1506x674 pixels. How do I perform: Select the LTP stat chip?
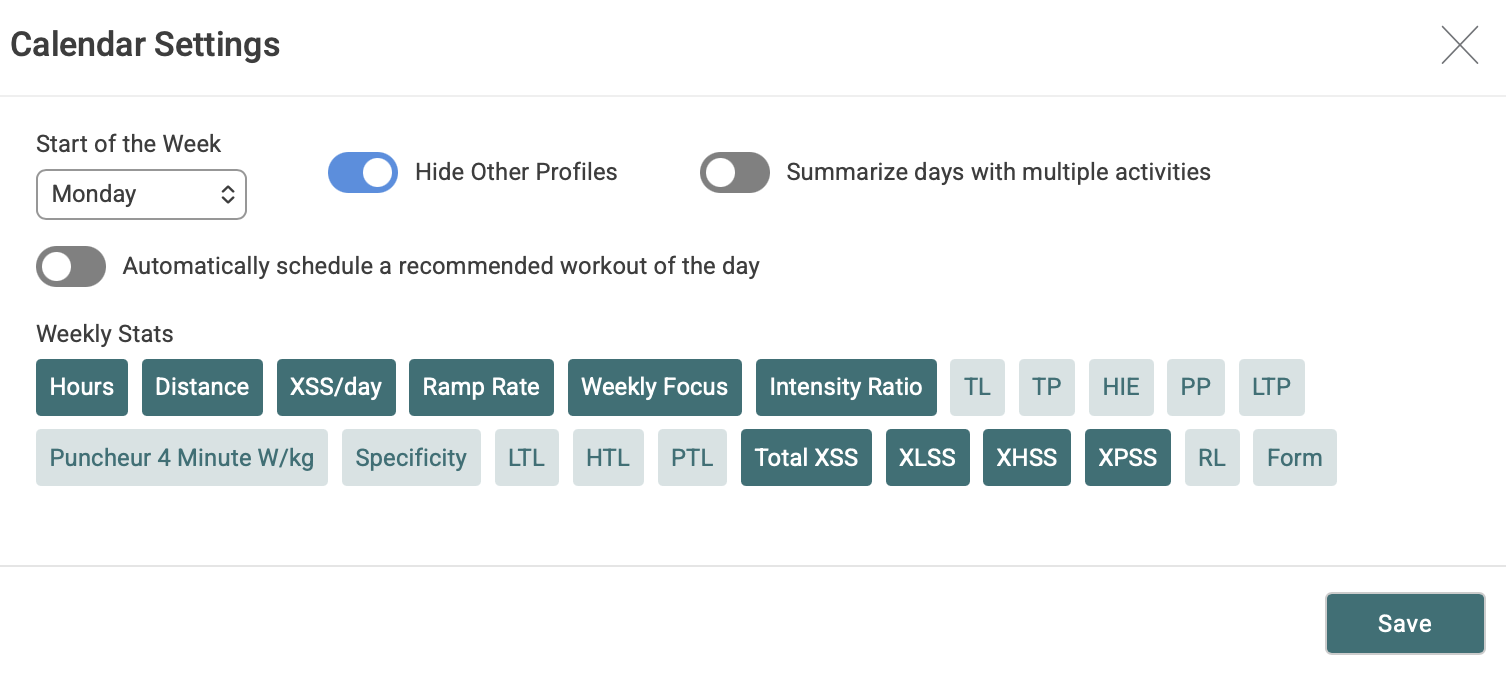pos(1271,387)
